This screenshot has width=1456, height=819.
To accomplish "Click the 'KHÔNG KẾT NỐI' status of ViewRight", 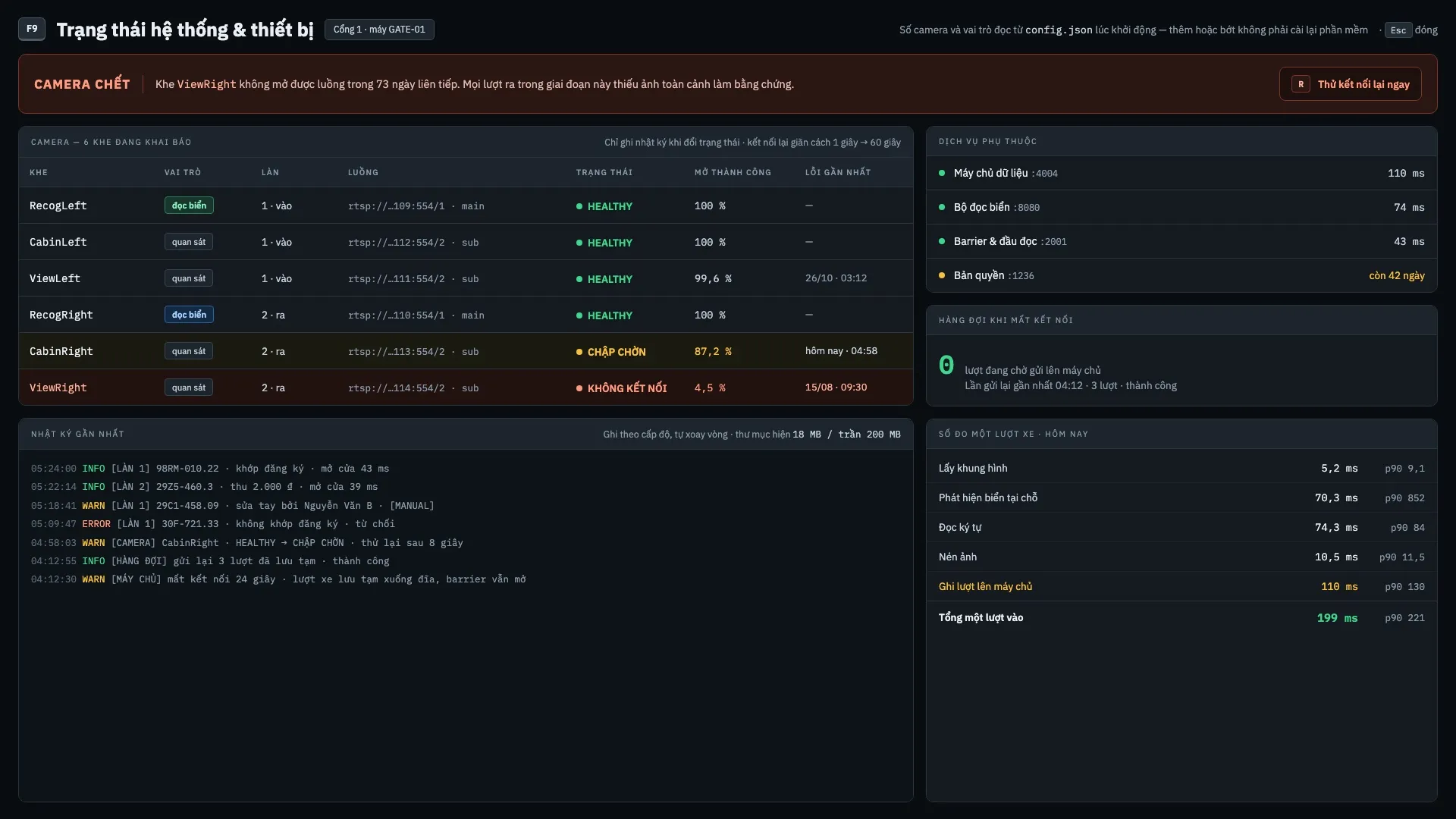I will (x=622, y=388).
